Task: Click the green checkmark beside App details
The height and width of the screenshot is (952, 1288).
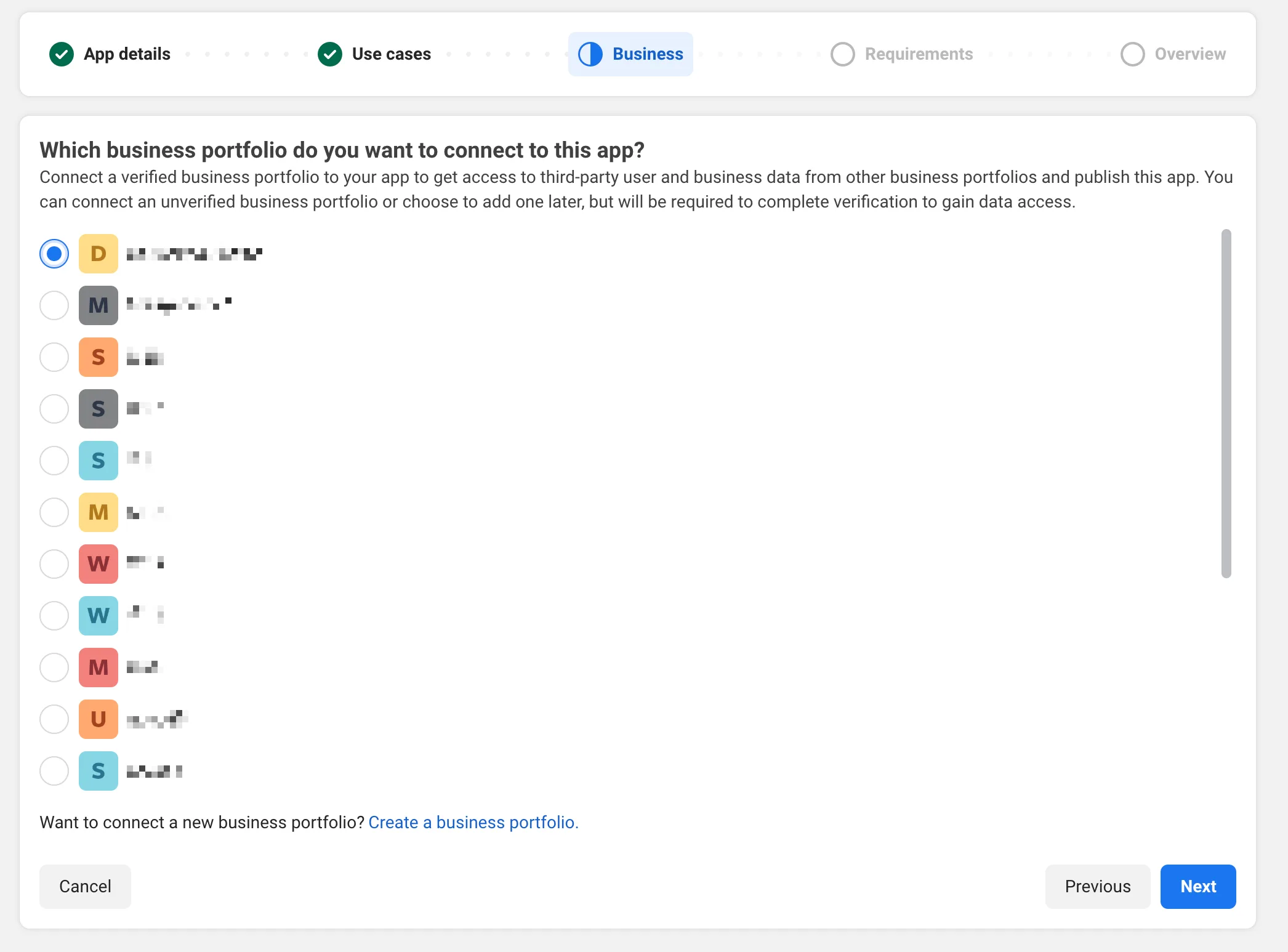Action: click(x=62, y=54)
